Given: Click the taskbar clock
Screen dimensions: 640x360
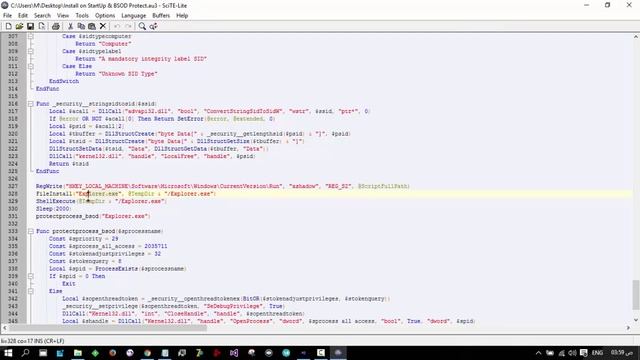Looking at the screenshot, I should click(622, 353).
